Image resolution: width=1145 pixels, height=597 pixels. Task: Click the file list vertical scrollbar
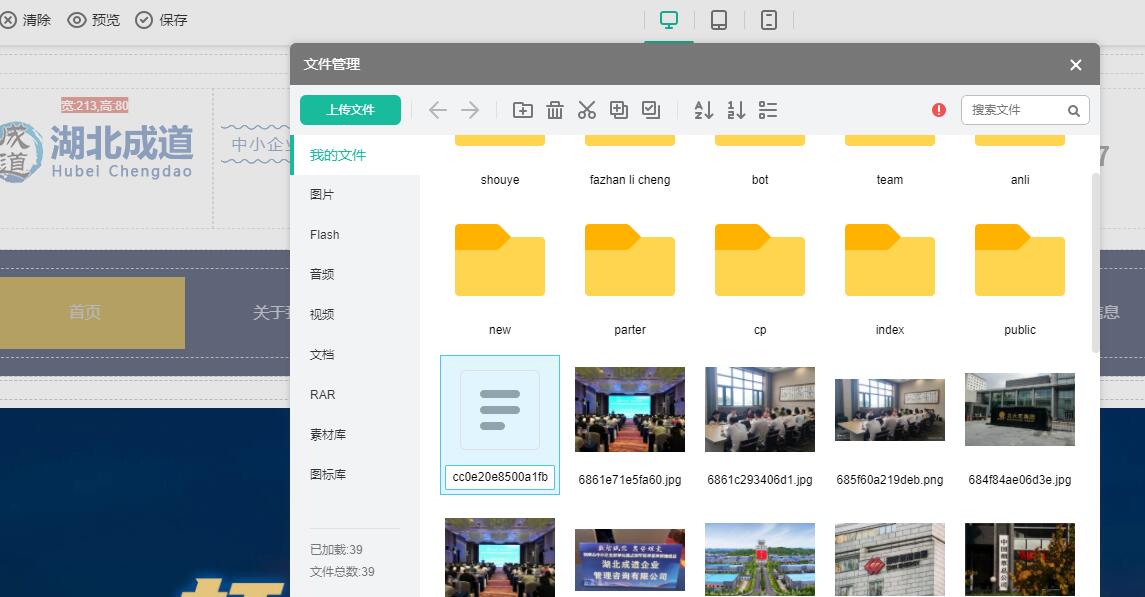pyautogui.click(x=1095, y=263)
